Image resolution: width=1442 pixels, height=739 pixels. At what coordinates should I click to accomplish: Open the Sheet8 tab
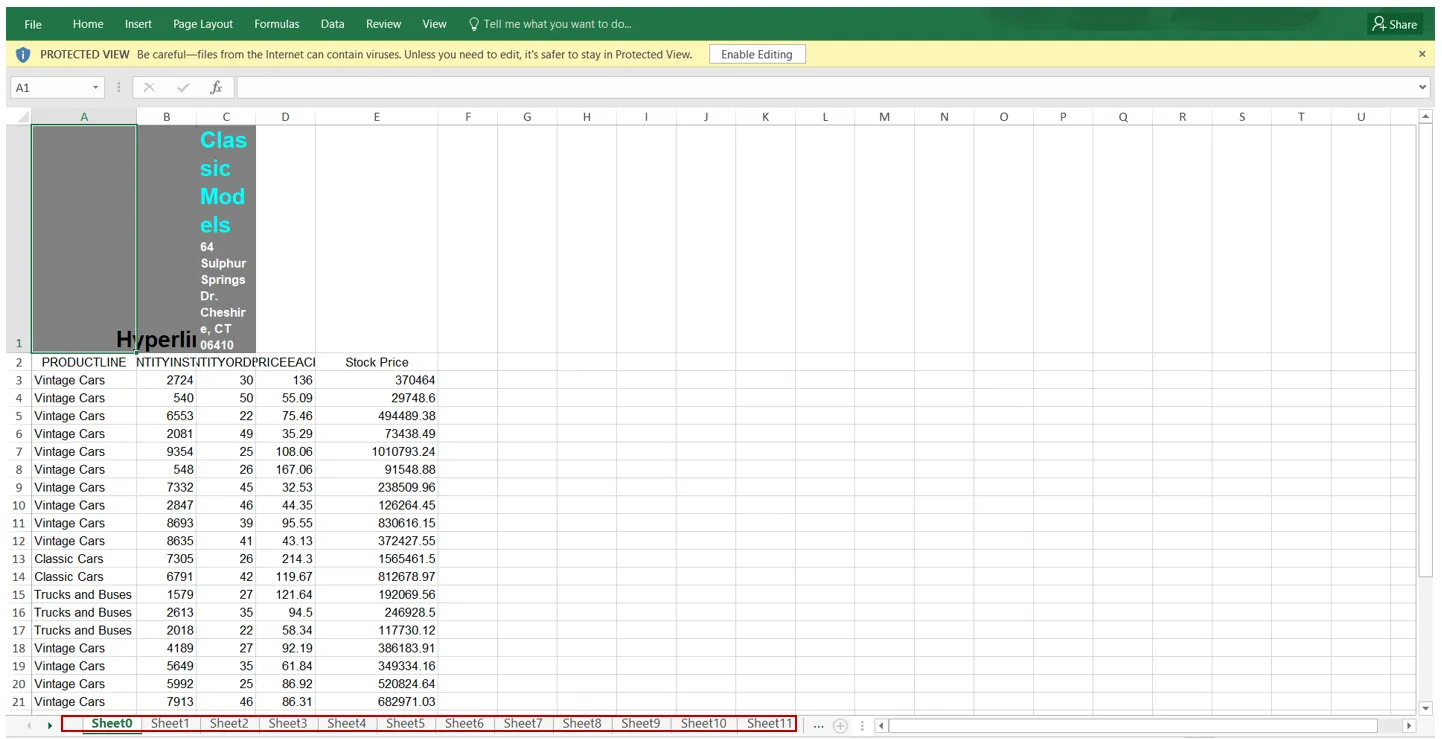coord(582,723)
